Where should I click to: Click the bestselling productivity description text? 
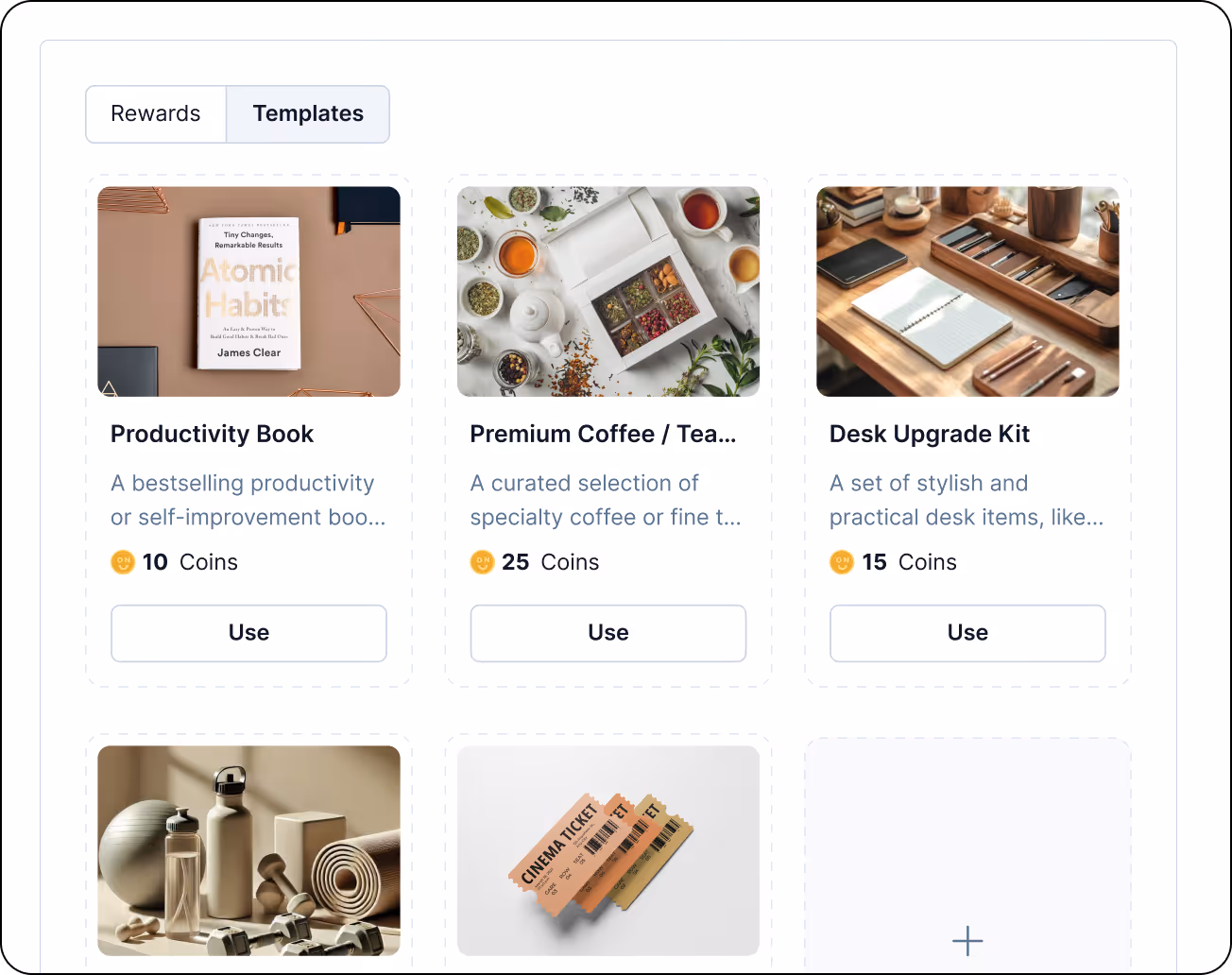pyautogui.click(x=248, y=500)
